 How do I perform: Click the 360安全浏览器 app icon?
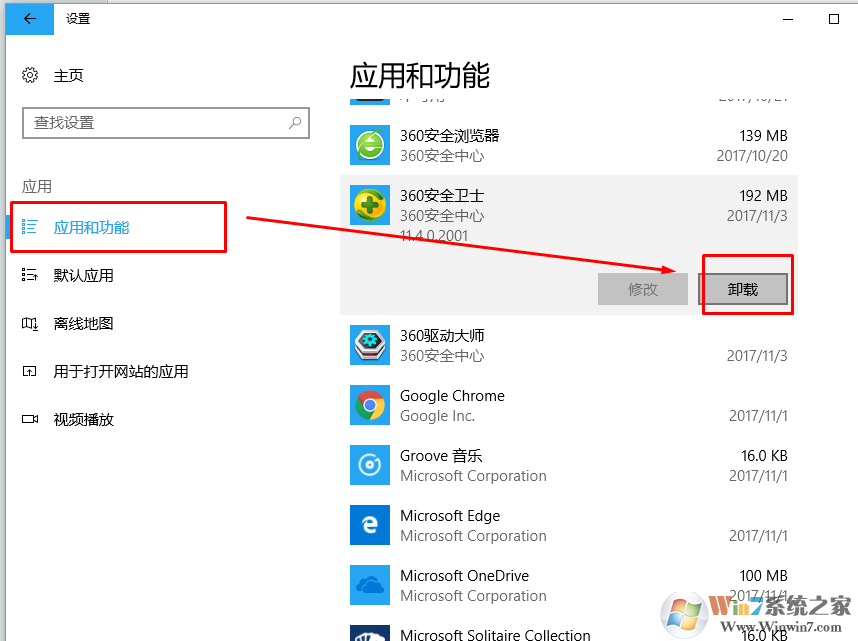pos(369,145)
